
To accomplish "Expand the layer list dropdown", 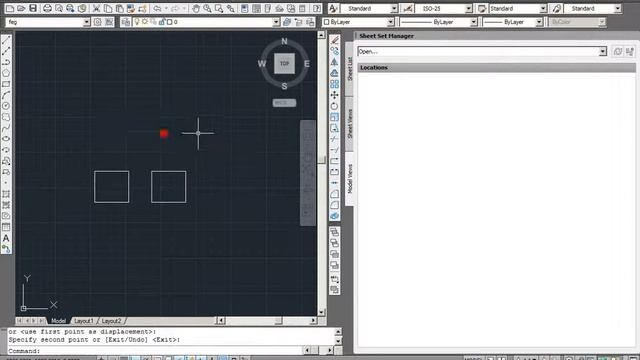I will click(276, 22).
